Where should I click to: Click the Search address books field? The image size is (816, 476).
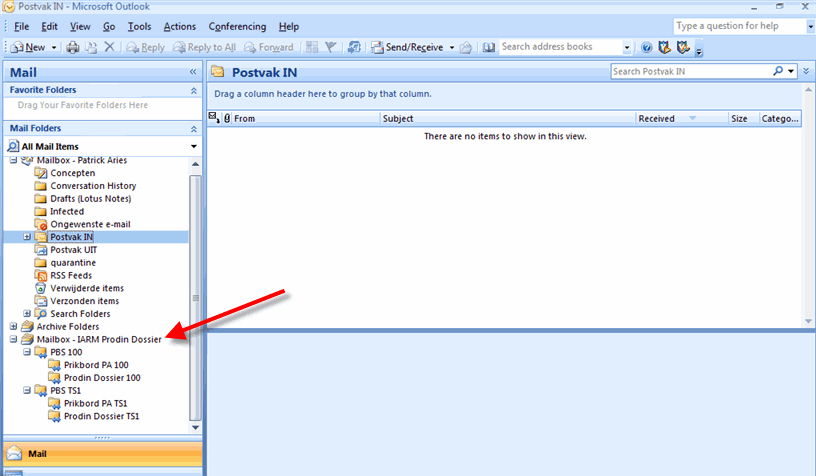(x=561, y=47)
